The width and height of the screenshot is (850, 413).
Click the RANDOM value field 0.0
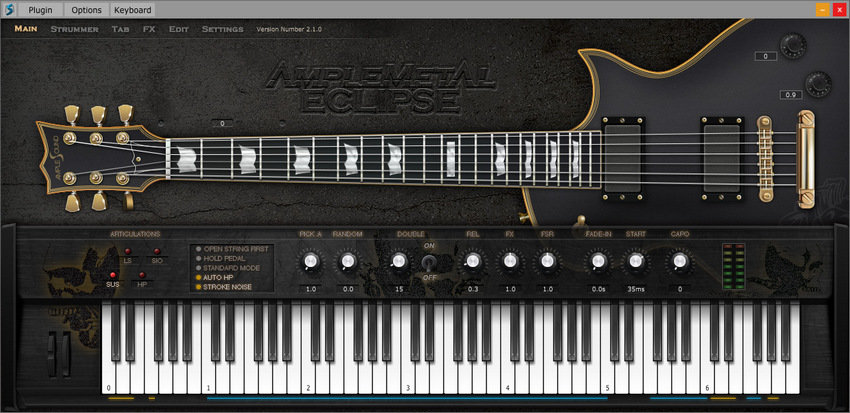coord(348,289)
